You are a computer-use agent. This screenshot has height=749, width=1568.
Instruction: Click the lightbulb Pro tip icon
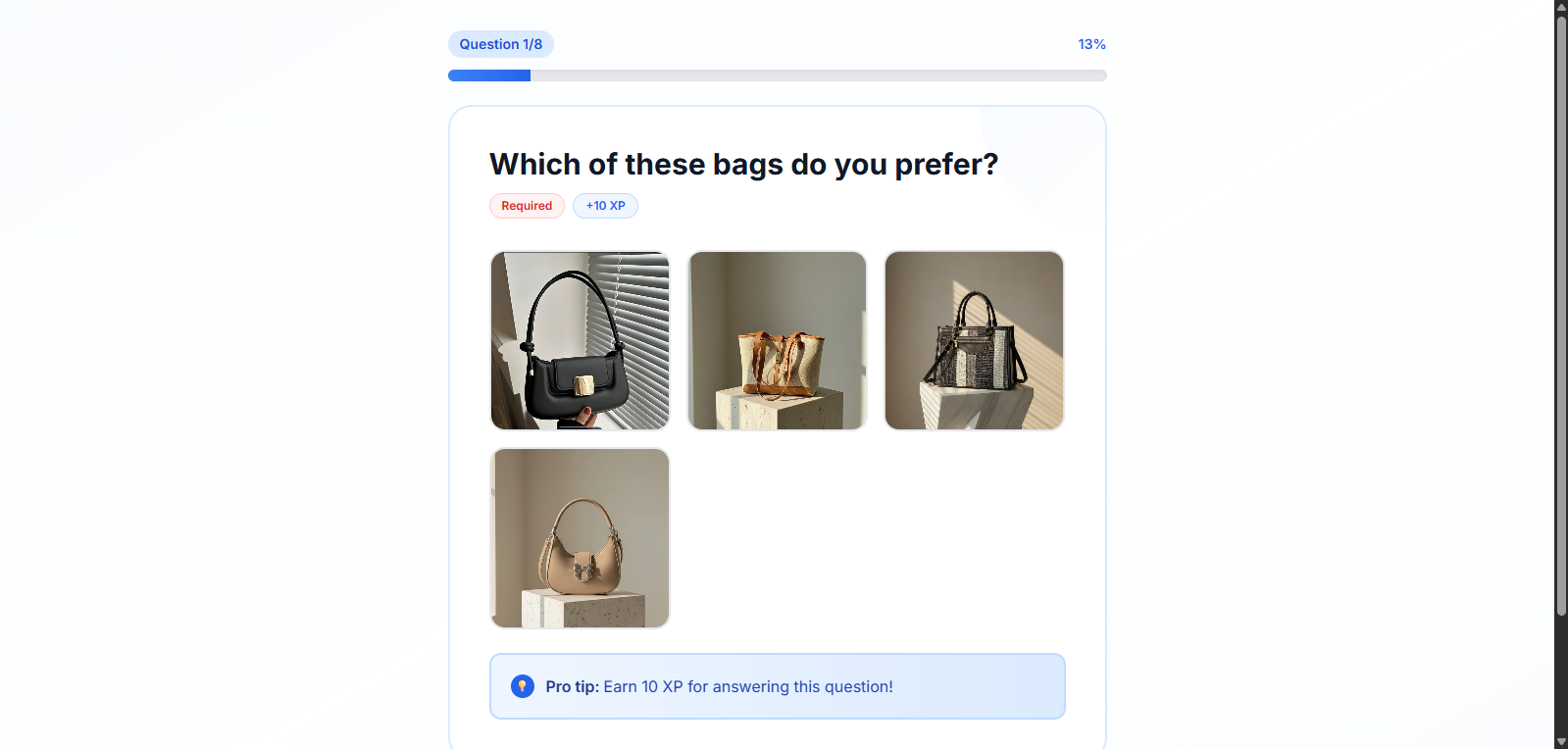click(x=523, y=686)
